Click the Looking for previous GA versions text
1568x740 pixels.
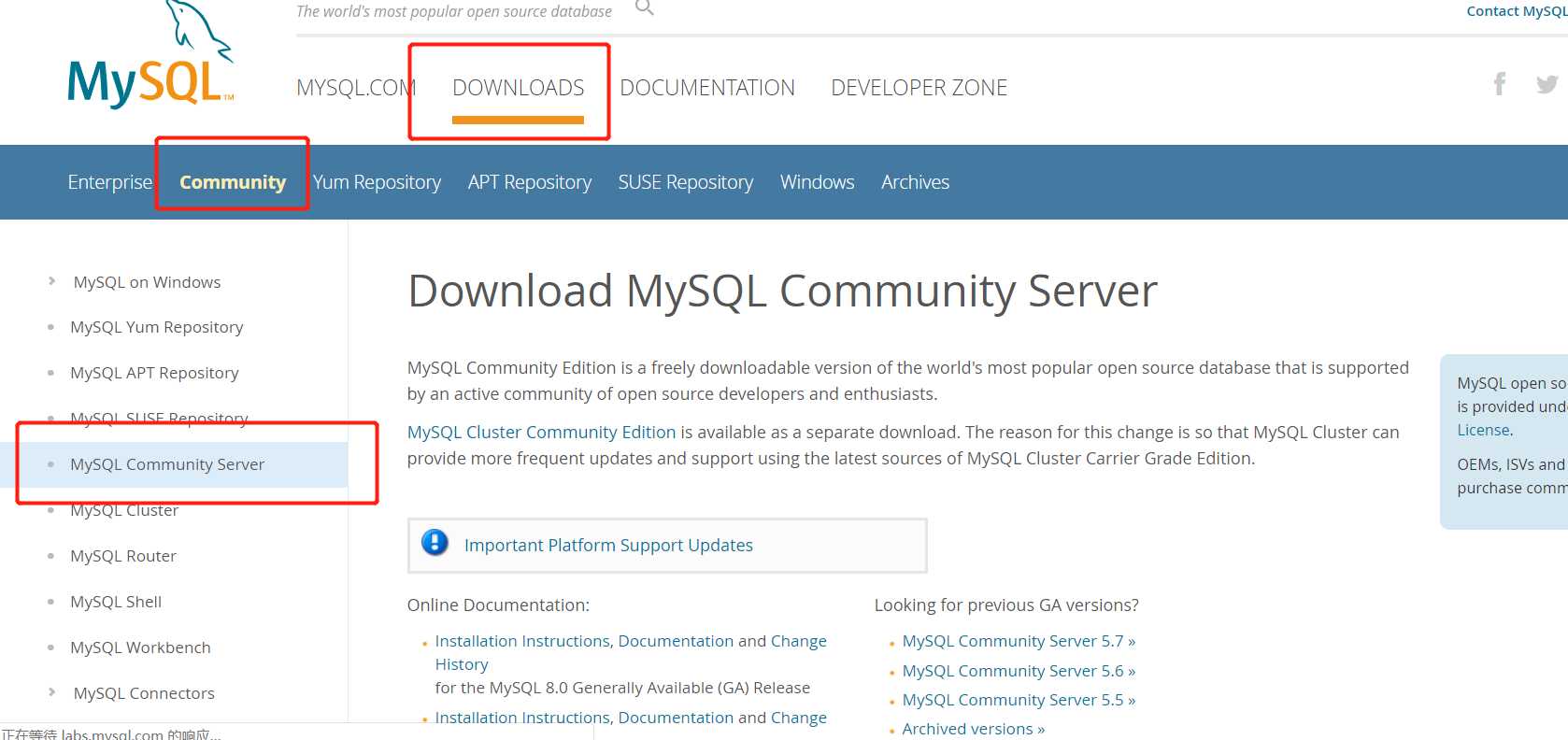[x=1006, y=605]
